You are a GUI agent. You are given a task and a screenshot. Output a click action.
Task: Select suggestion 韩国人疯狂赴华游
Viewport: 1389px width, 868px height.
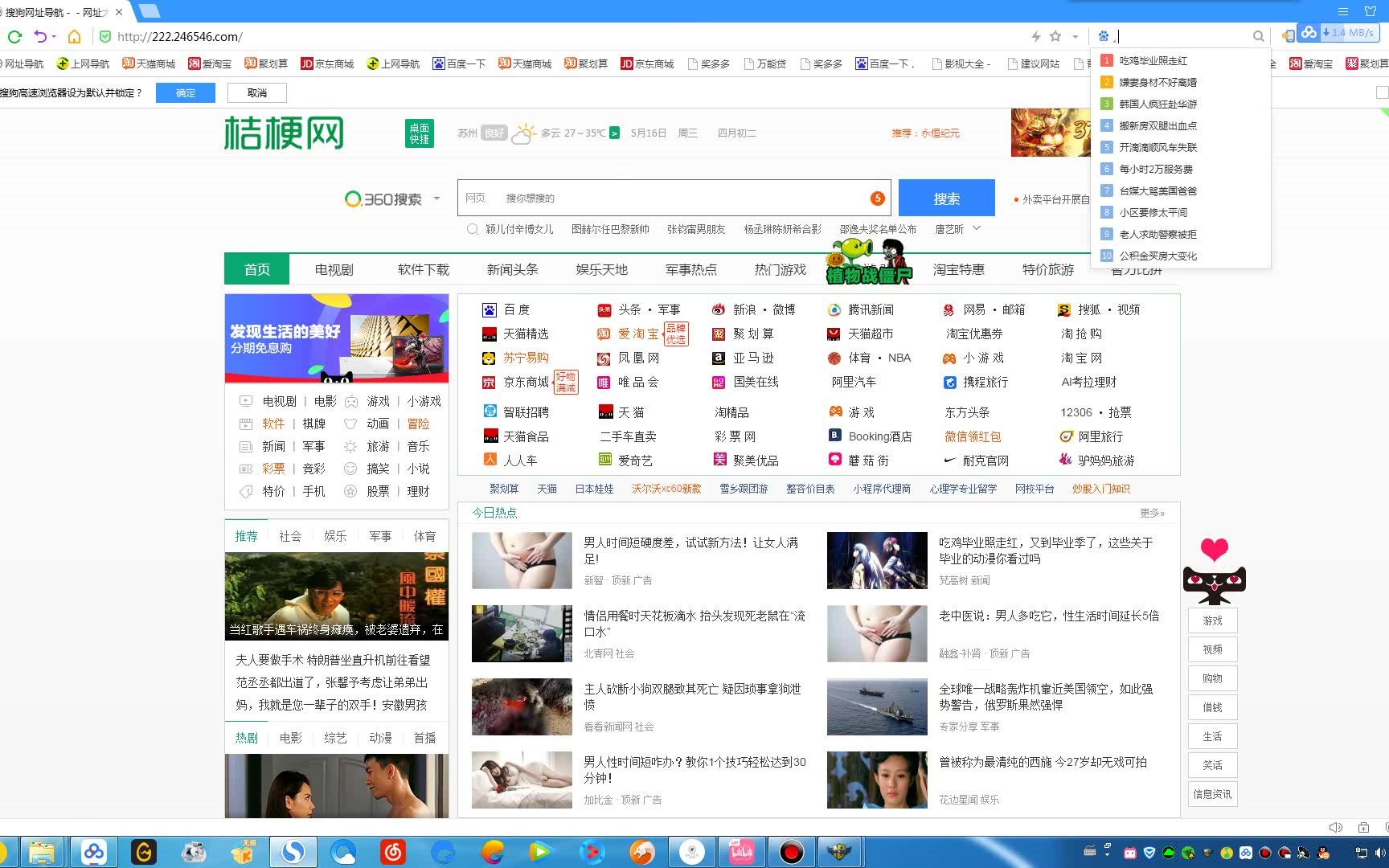1158,104
